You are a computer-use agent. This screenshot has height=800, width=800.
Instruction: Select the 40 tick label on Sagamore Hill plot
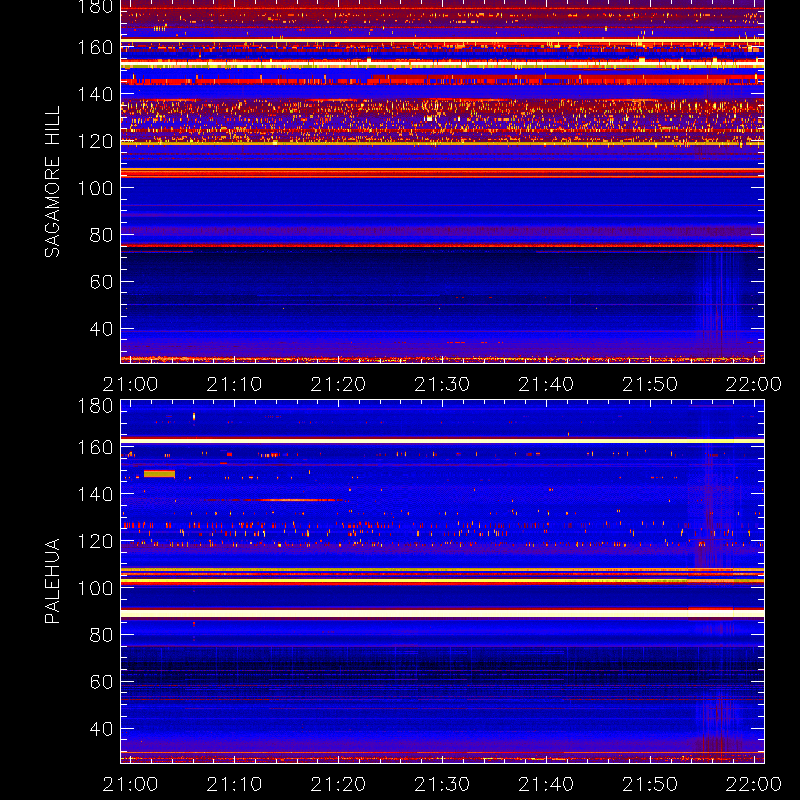101,329
